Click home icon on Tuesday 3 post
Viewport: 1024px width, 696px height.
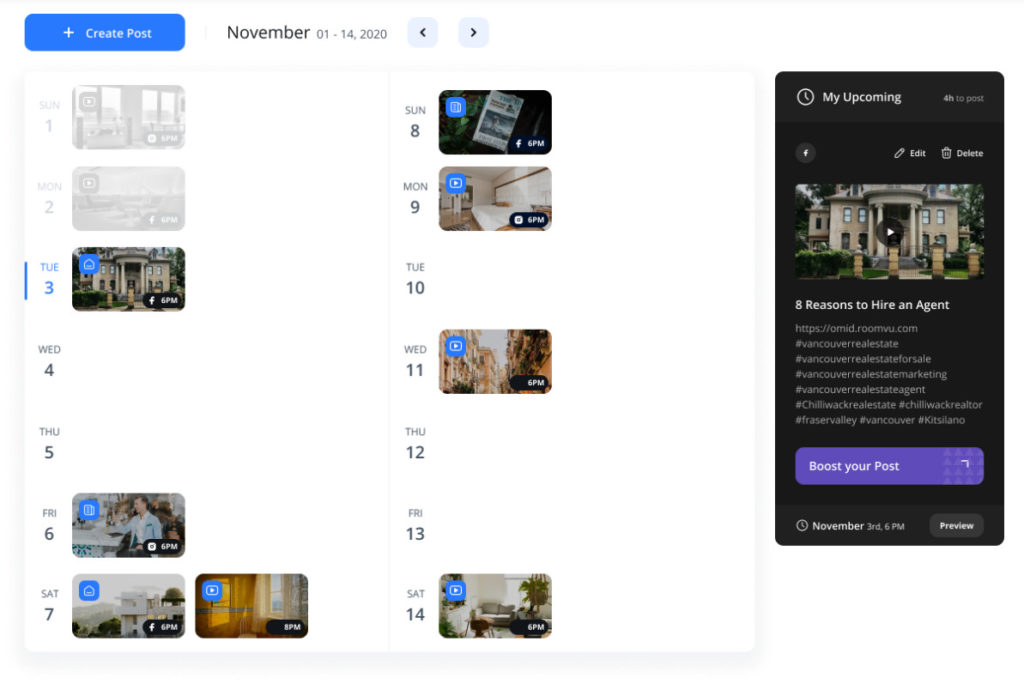click(89, 264)
